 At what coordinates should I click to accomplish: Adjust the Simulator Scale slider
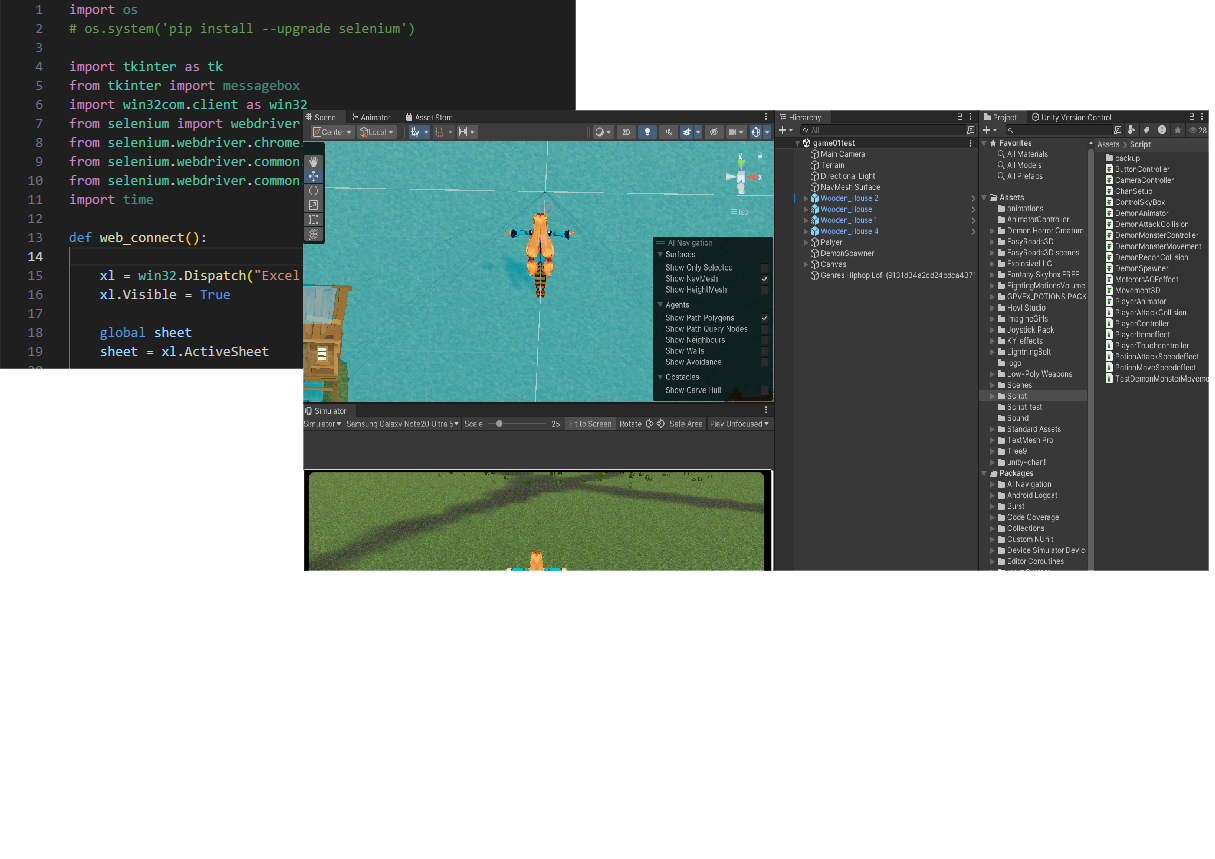[498, 424]
